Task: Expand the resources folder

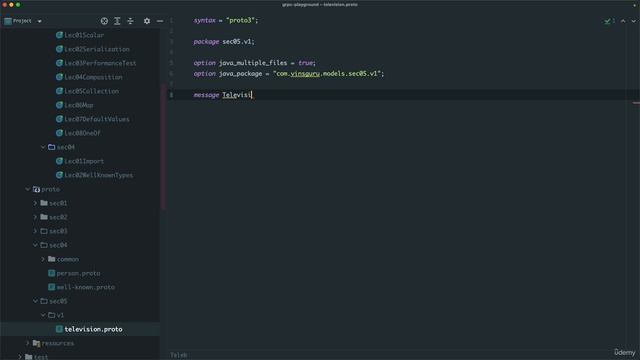Action: point(27,343)
